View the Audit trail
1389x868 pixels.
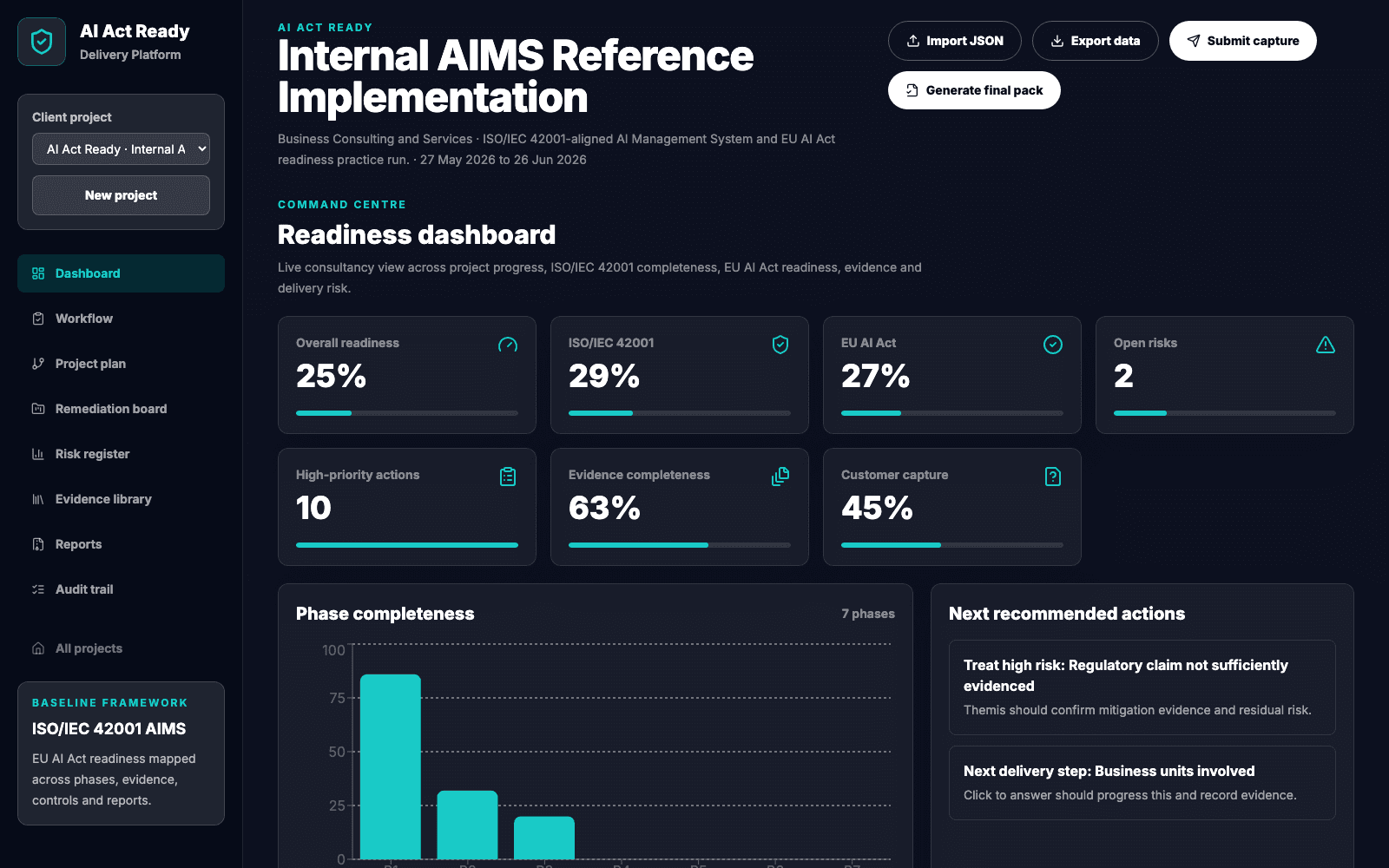[x=121, y=589]
